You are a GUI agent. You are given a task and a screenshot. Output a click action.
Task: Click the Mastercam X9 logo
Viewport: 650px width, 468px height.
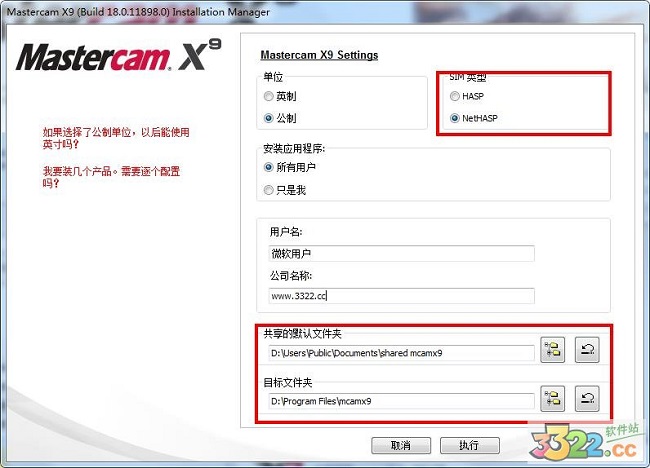(119, 56)
